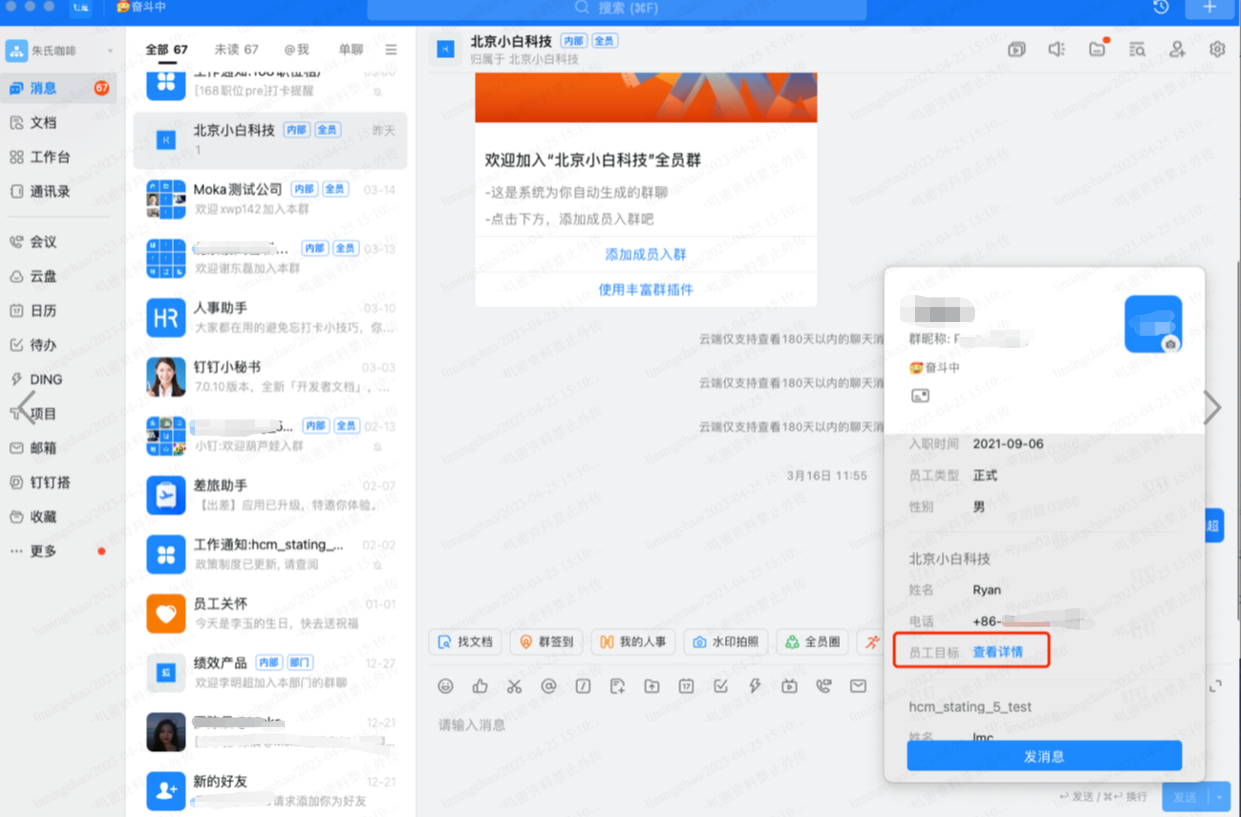Open the 钉钉小秘书 conversation
This screenshot has width=1241, height=817.
270,377
